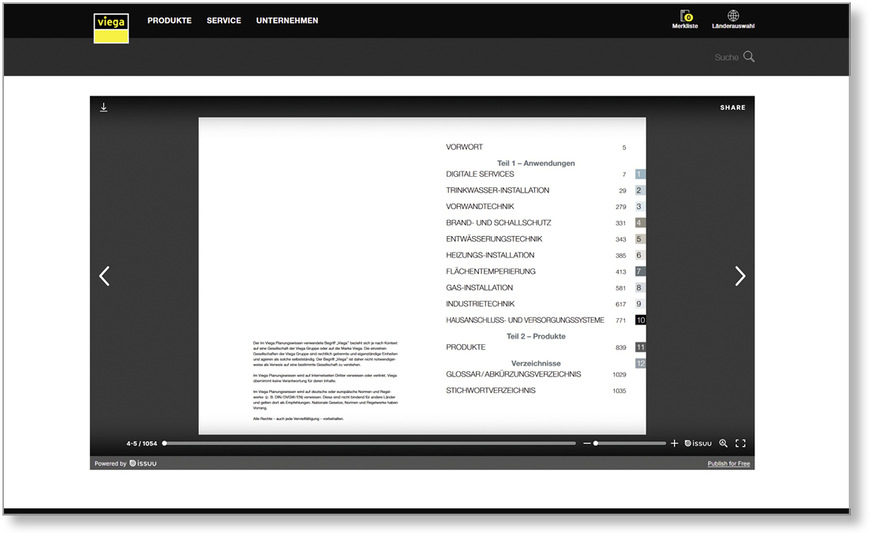The image size is (872, 536).
Task: Click chapter tab number 10
Action: (x=640, y=320)
